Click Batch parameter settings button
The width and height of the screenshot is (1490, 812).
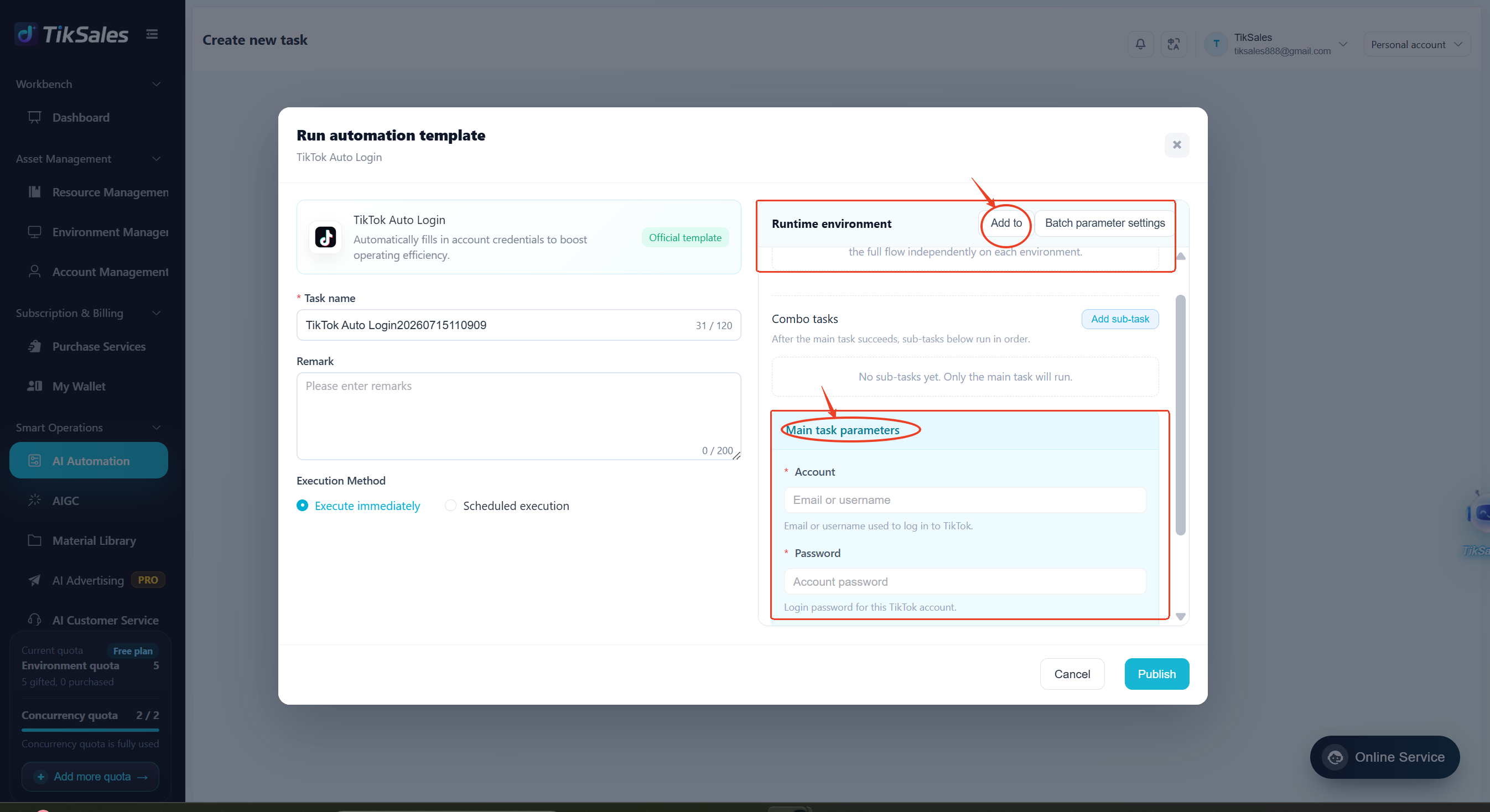pyautogui.click(x=1105, y=223)
